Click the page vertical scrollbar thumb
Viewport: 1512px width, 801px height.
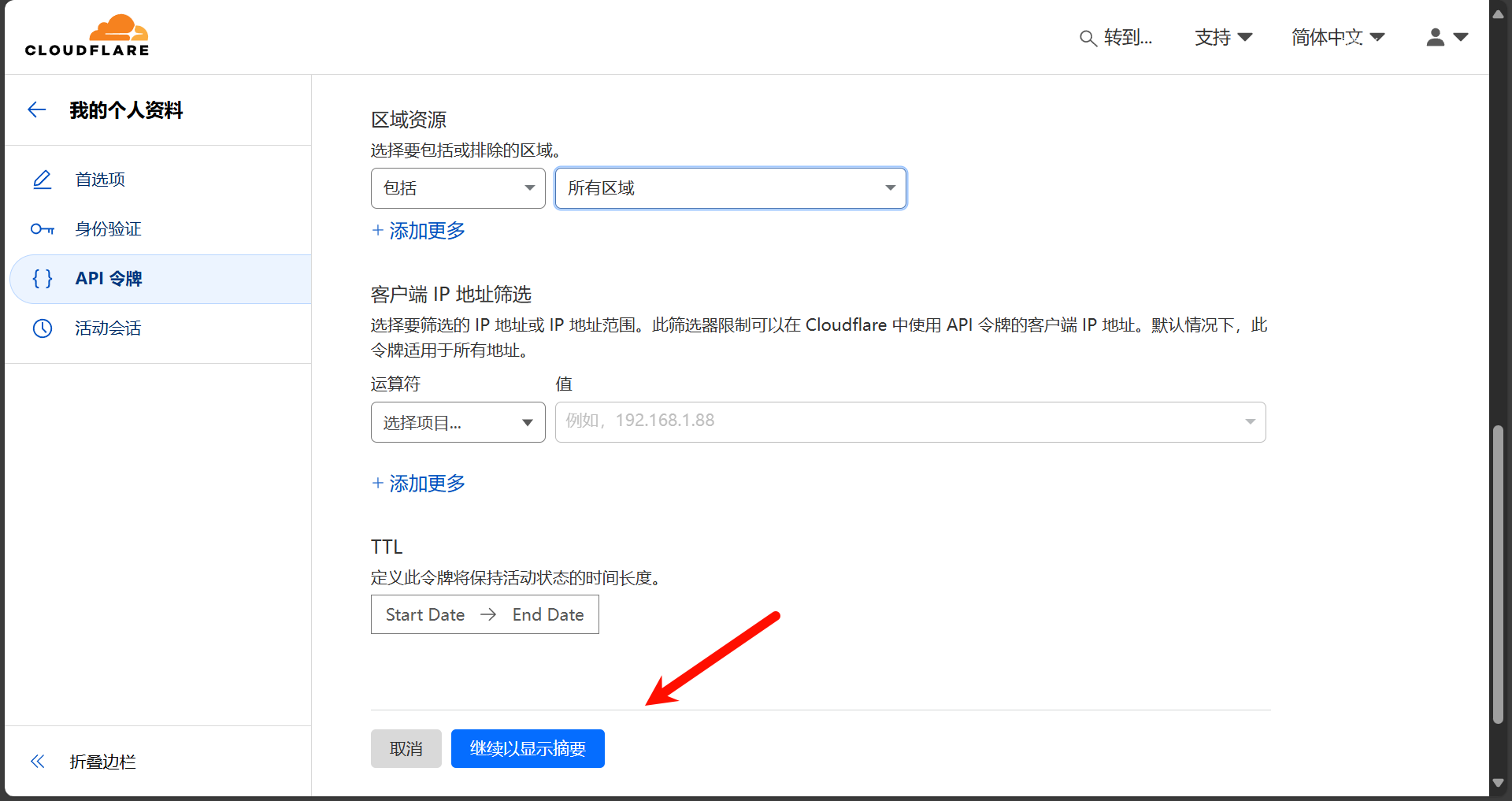pos(1499,575)
